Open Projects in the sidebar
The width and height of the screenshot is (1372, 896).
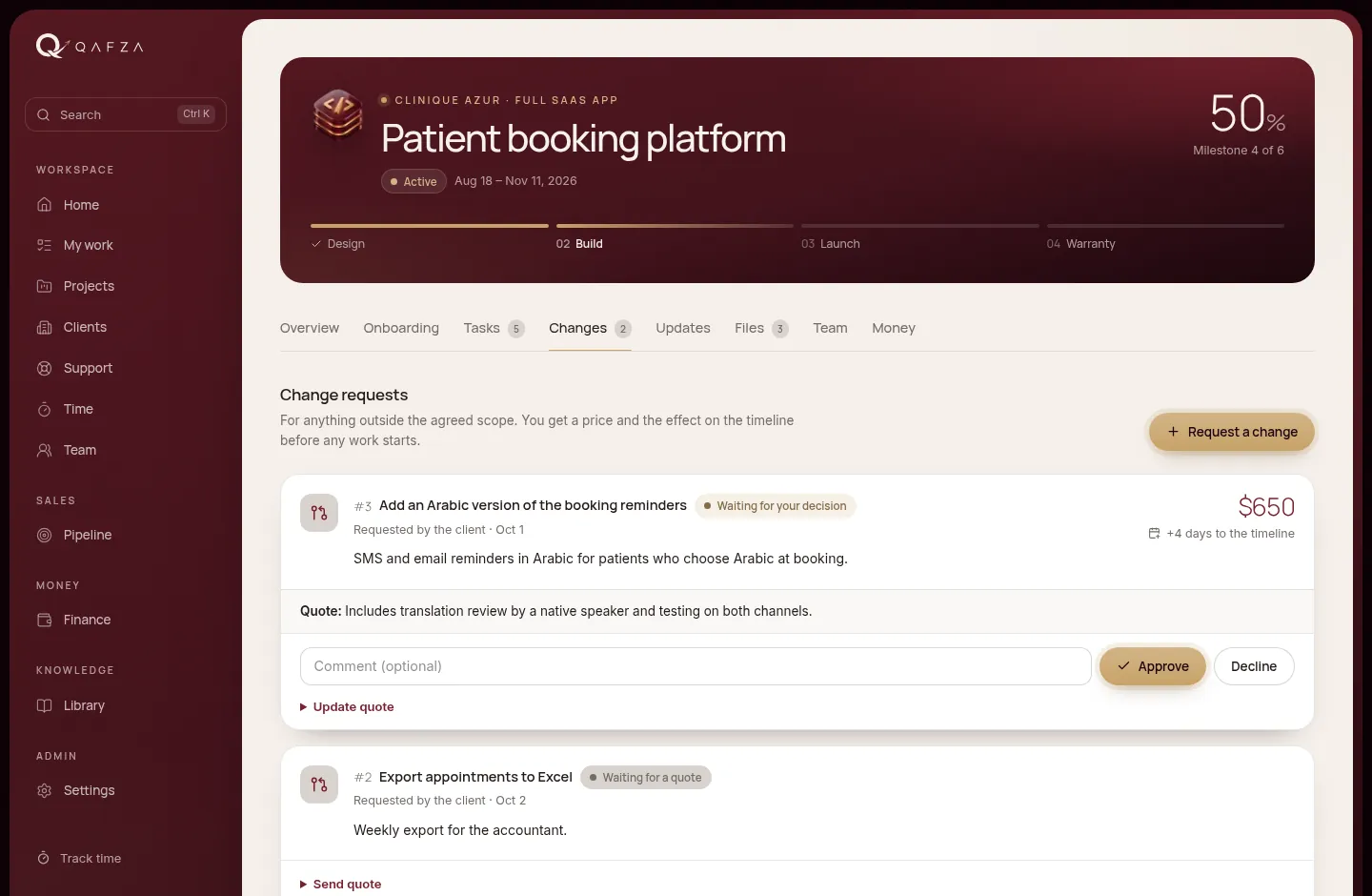click(x=126, y=286)
